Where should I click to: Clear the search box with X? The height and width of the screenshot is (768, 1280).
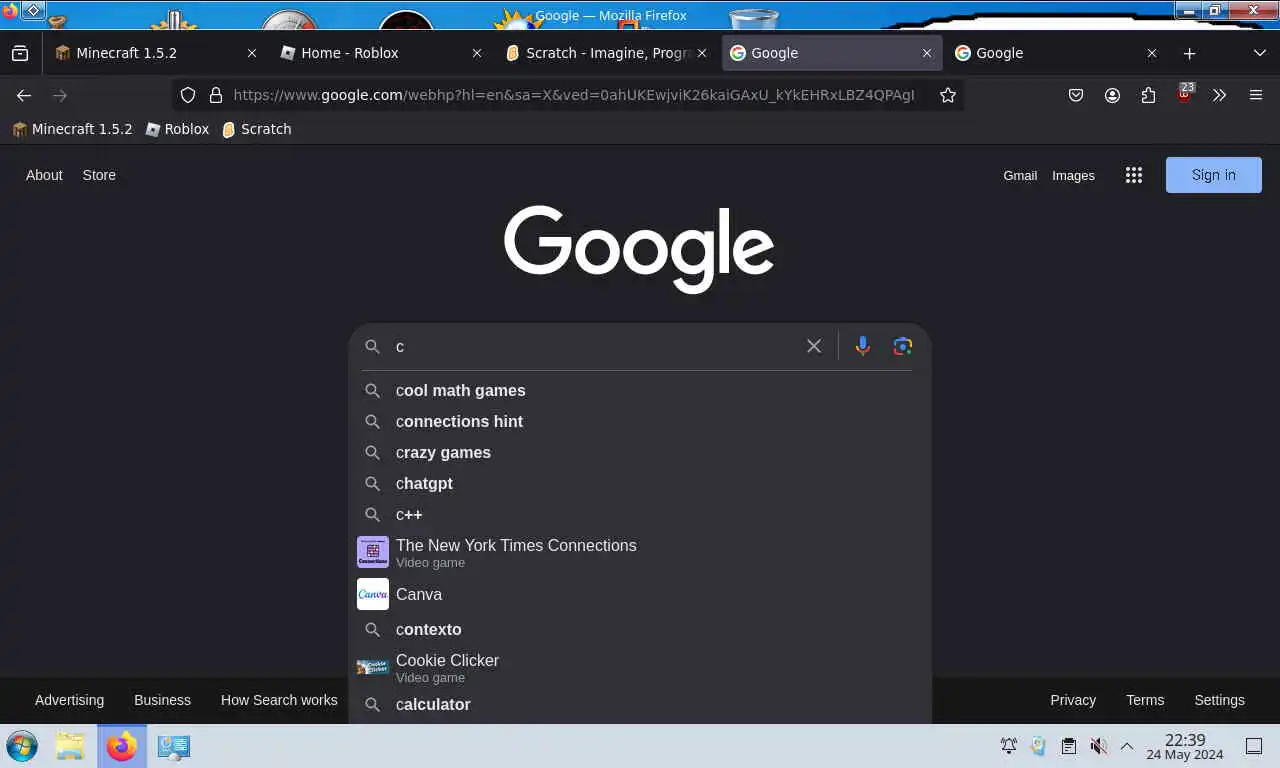point(814,346)
